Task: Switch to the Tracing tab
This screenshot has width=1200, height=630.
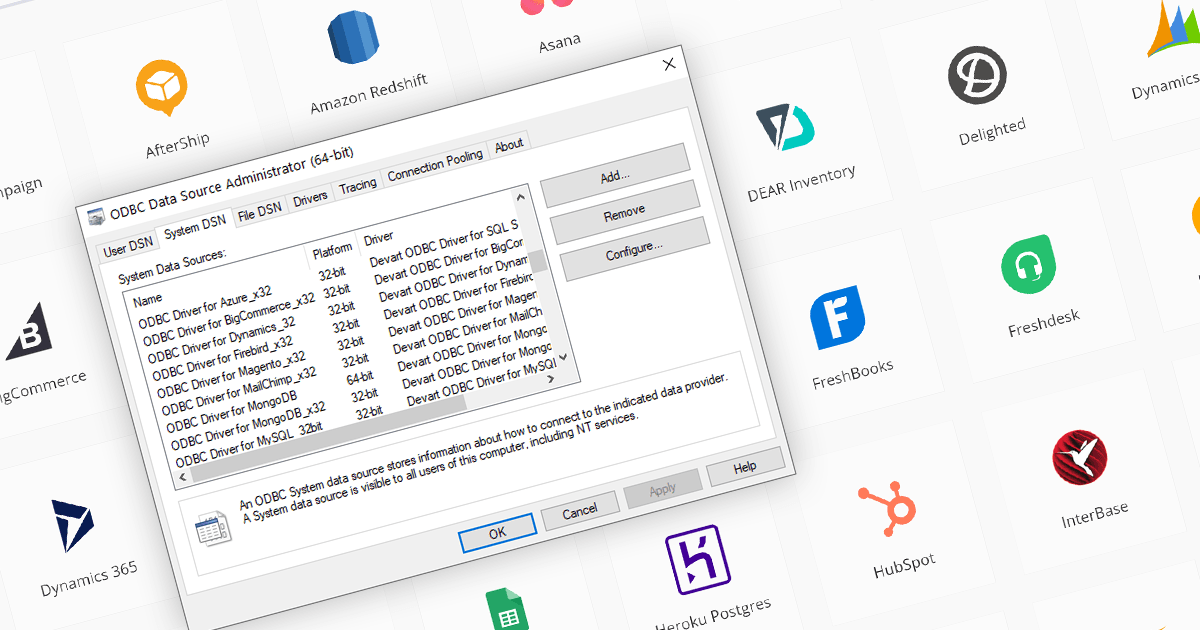Action: coord(358,185)
